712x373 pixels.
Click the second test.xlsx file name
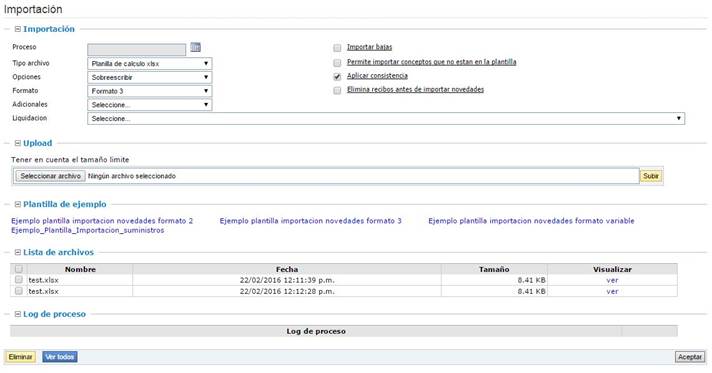(43, 292)
